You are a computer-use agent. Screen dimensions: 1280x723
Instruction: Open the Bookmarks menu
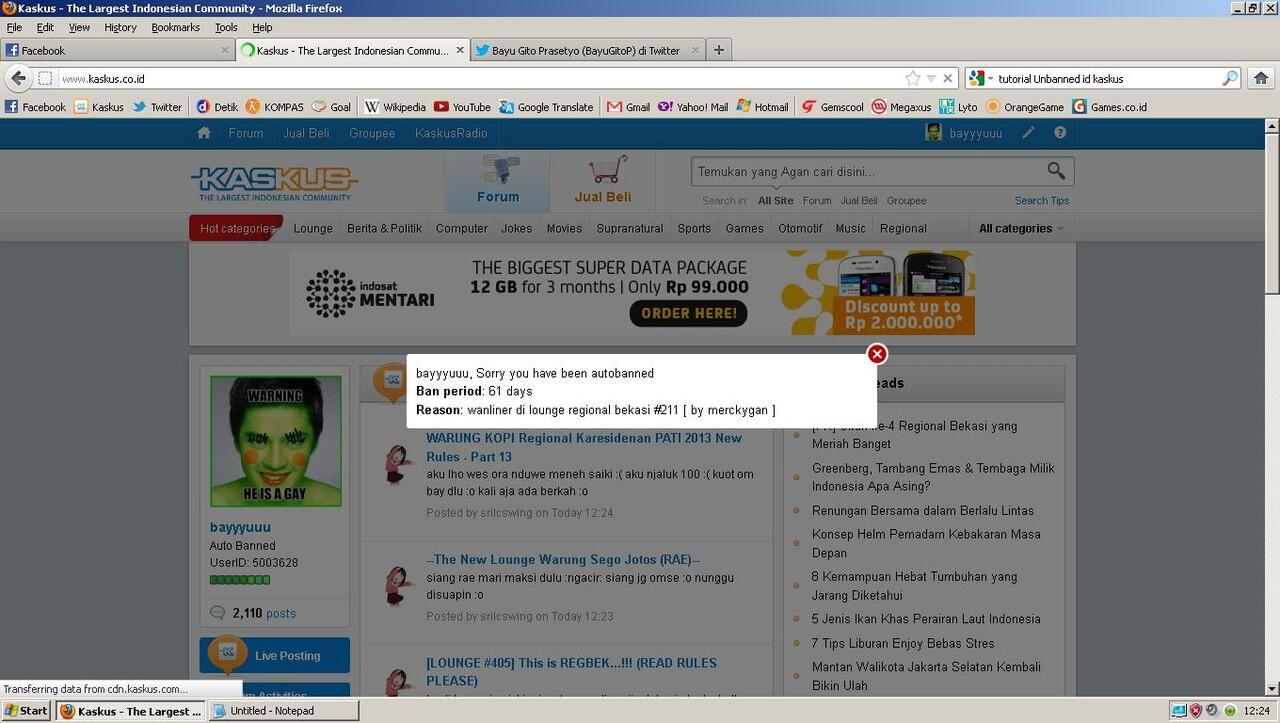coord(176,27)
